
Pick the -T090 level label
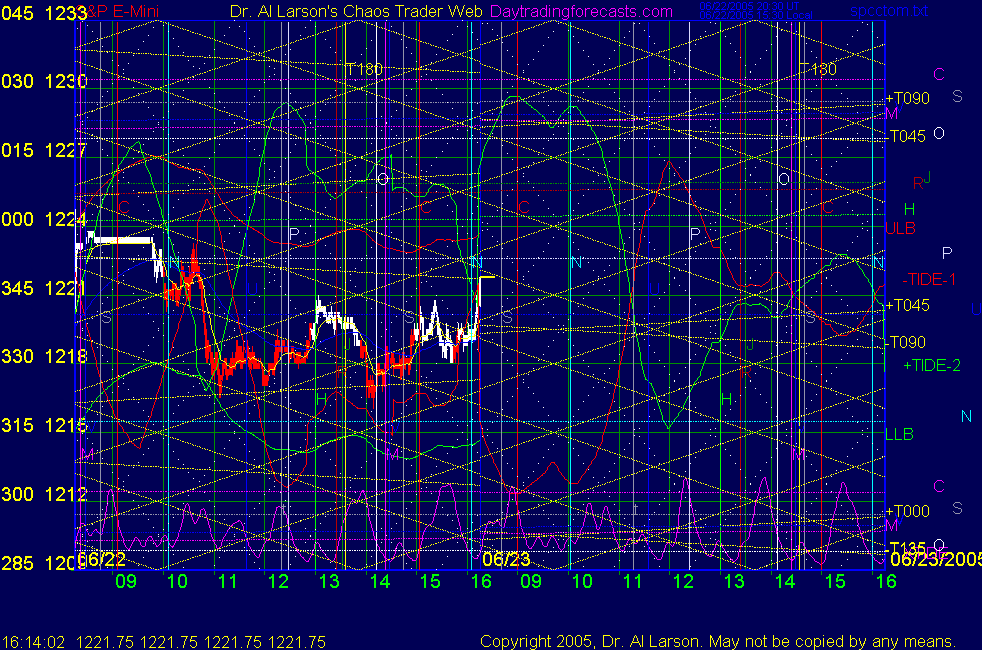click(x=906, y=342)
